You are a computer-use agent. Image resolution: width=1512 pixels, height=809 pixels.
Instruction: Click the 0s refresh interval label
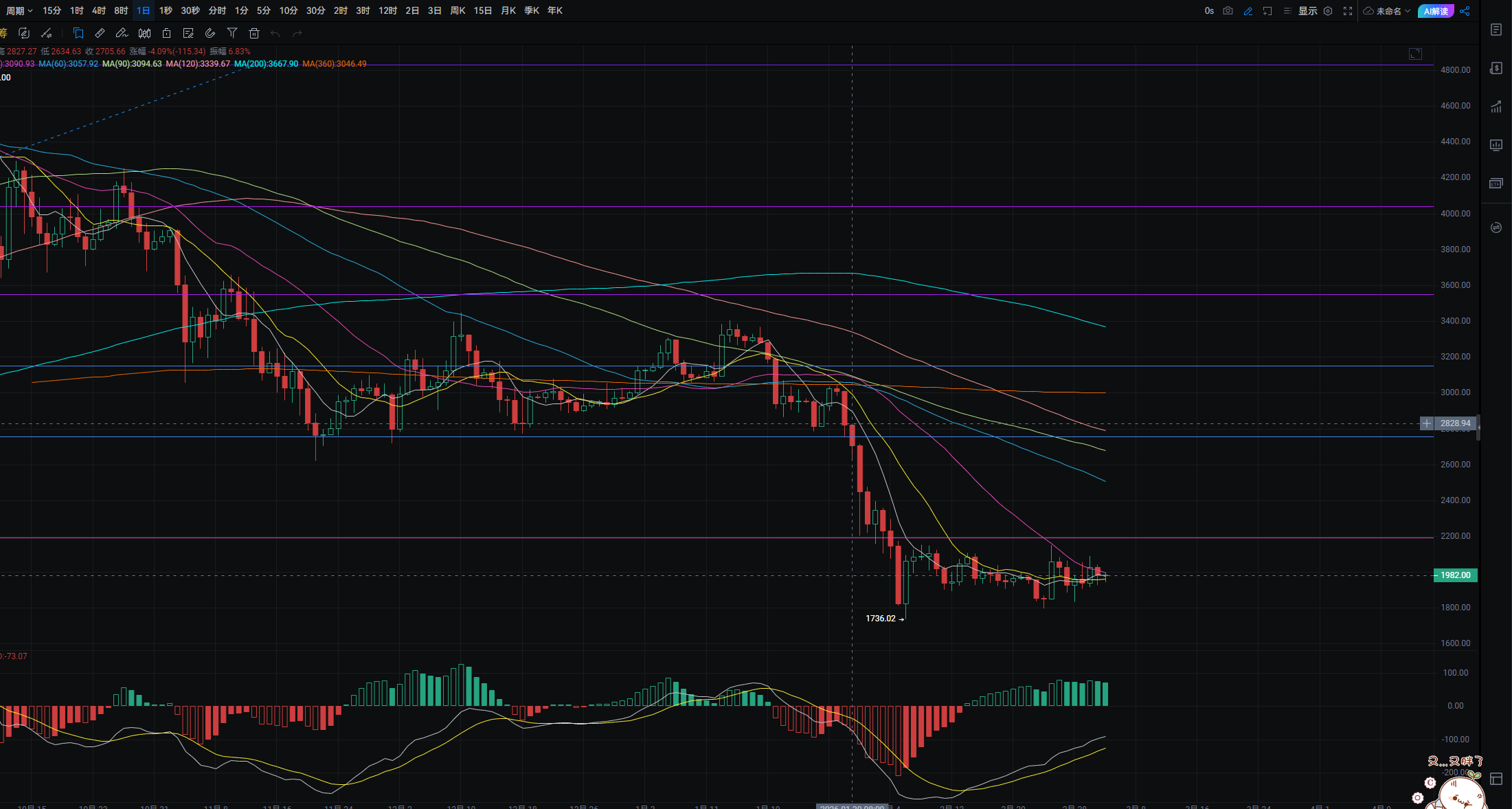click(x=1209, y=11)
